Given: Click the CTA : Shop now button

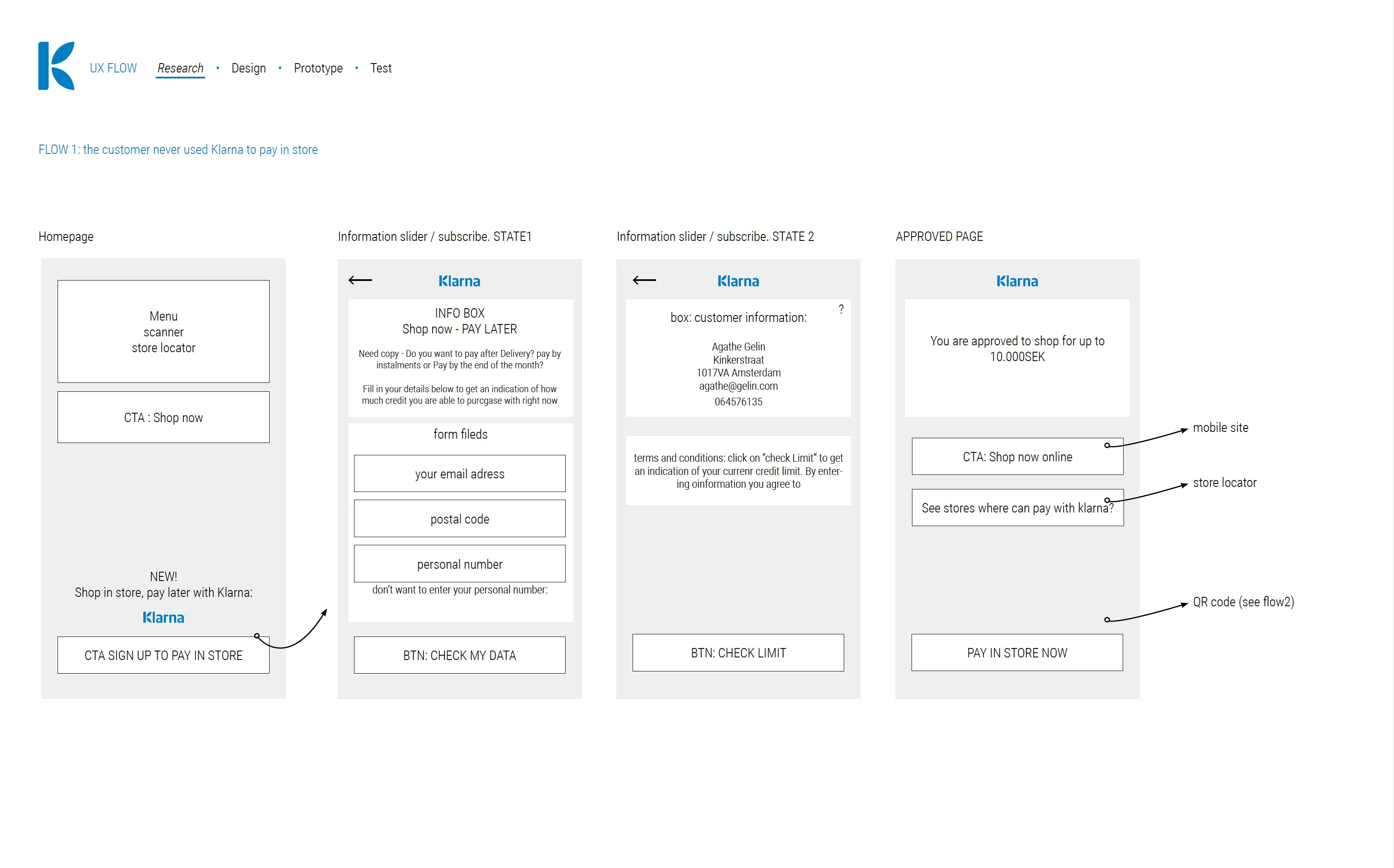Looking at the screenshot, I should (x=163, y=417).
